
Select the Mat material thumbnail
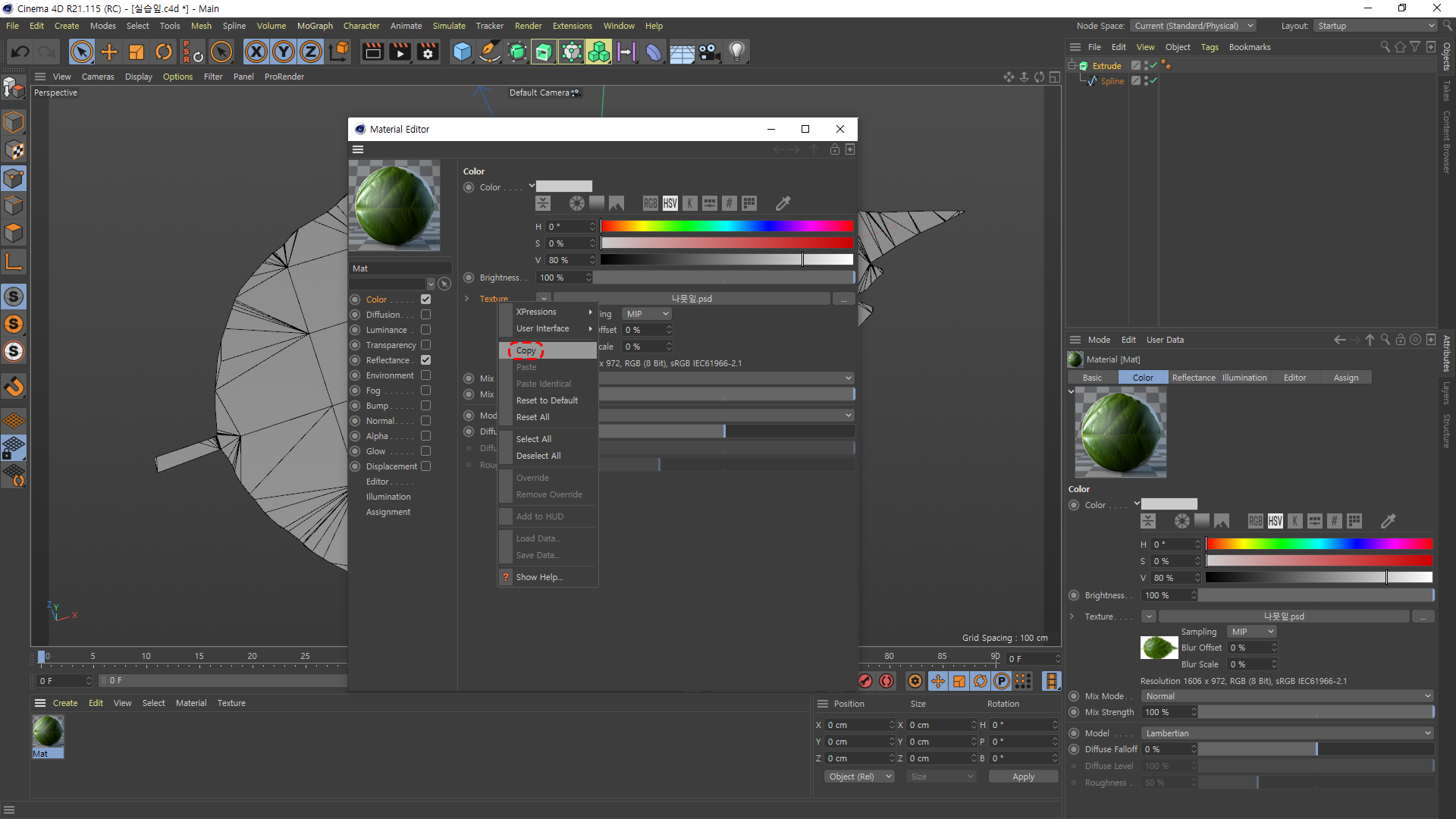pos(48,733)
